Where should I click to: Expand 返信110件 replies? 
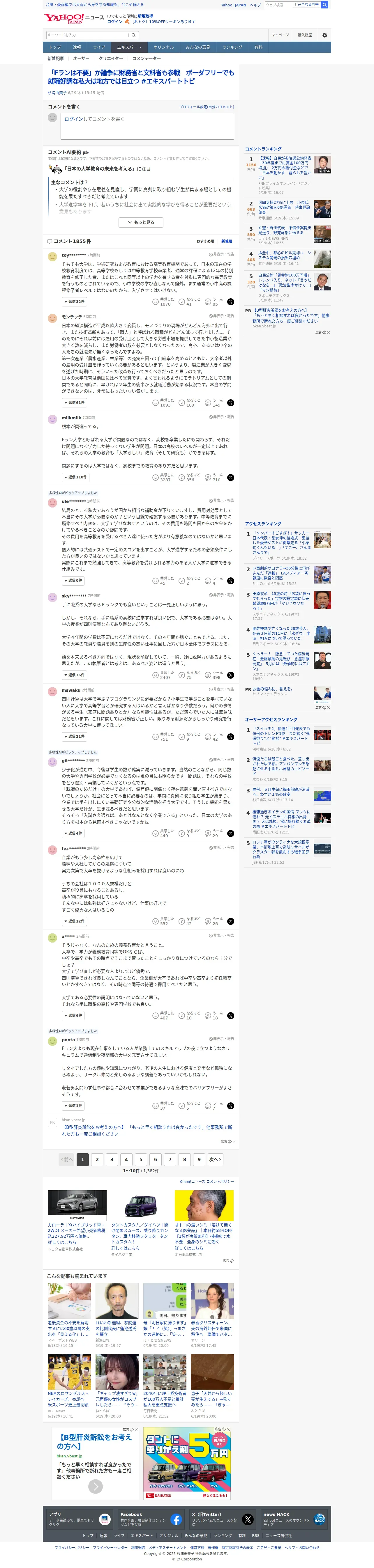pos(75,477)
